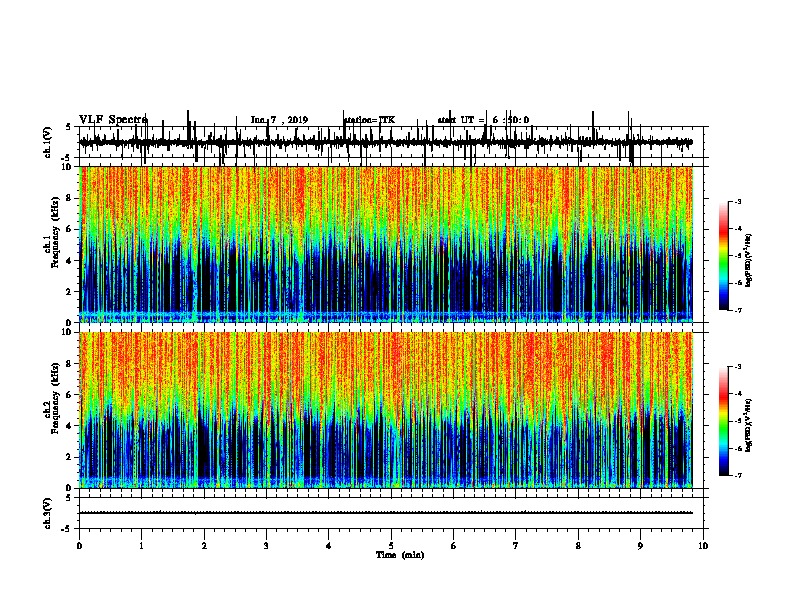
Task: Pick the ch.2 spectrogram color scale bar
Action: coord(724,421)
